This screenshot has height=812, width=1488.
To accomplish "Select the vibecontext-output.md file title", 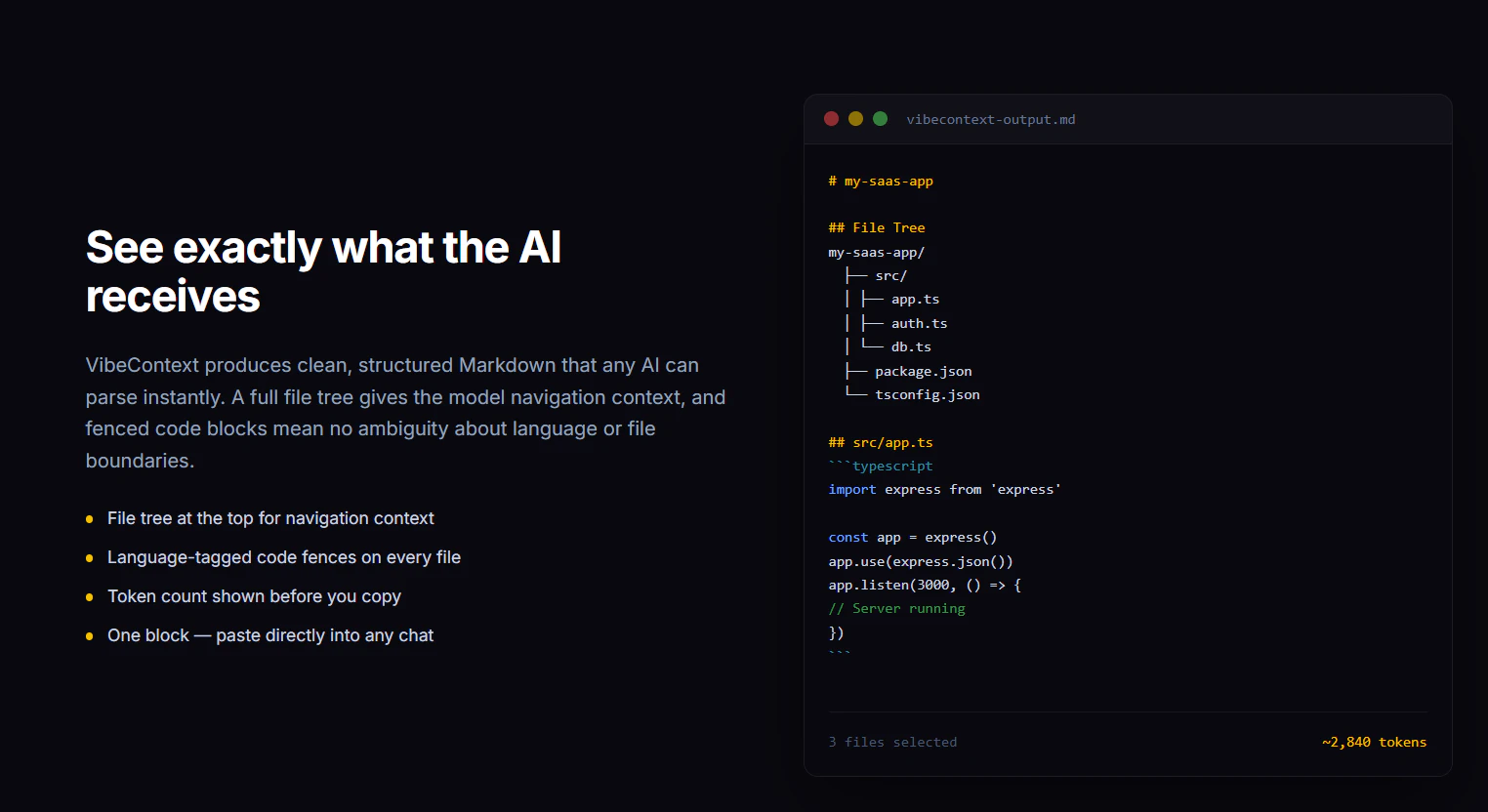I will coord(991,120).
